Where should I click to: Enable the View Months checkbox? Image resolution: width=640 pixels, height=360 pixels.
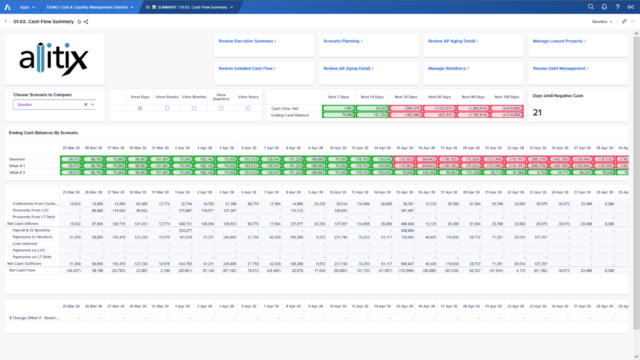[194, 109]
